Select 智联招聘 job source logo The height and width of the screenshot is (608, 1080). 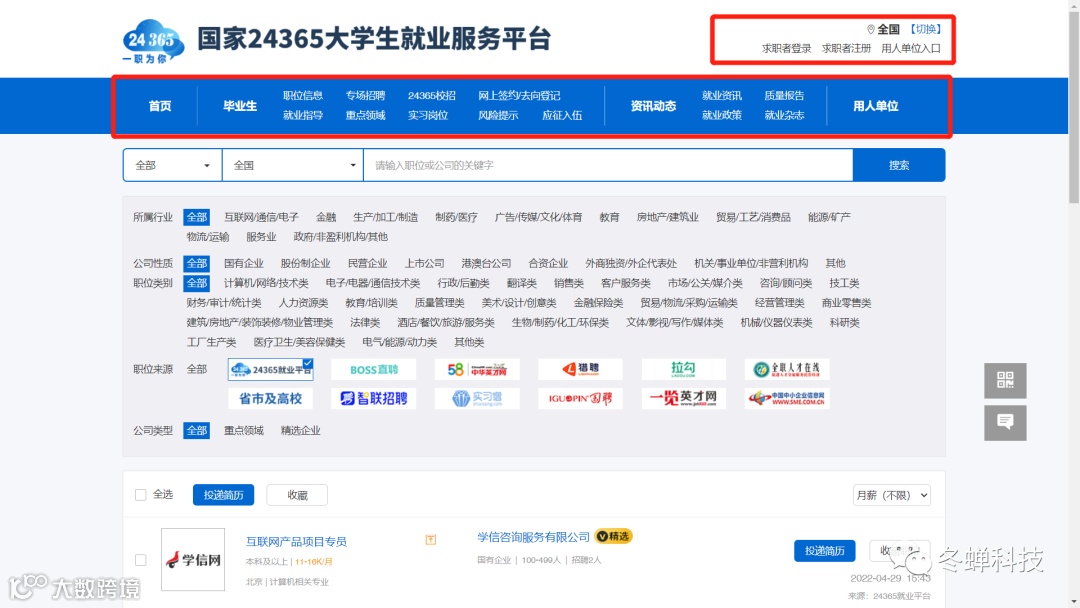(373, 398)
